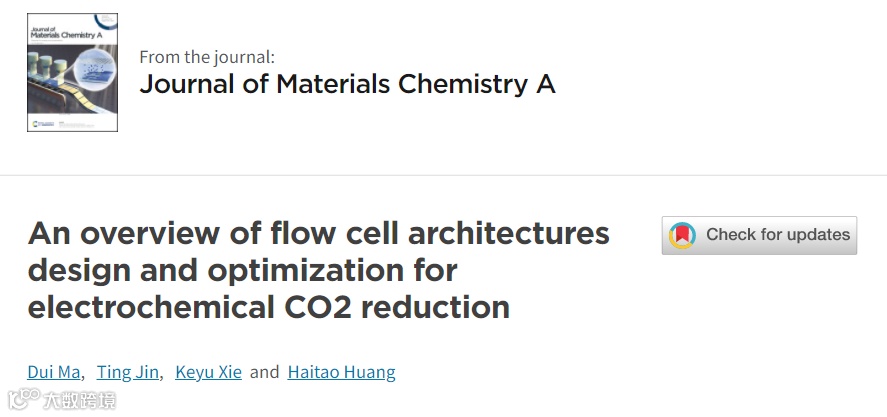Open author Dui Ma's link
The width and height of the screenshot is (887, 417).
coord(54,372)
